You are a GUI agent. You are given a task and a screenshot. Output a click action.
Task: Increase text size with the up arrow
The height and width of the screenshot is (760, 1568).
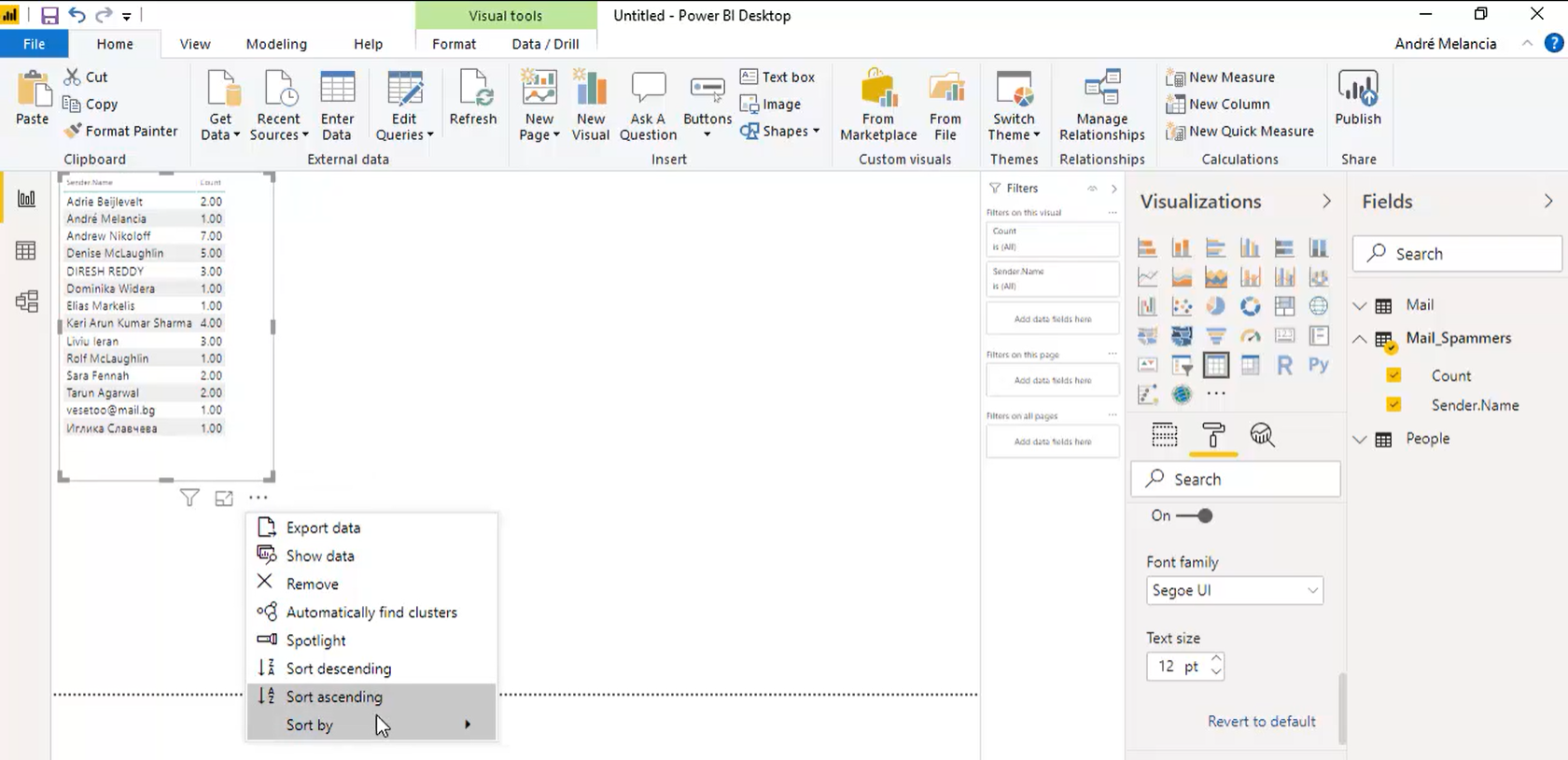click(1216, 659)
